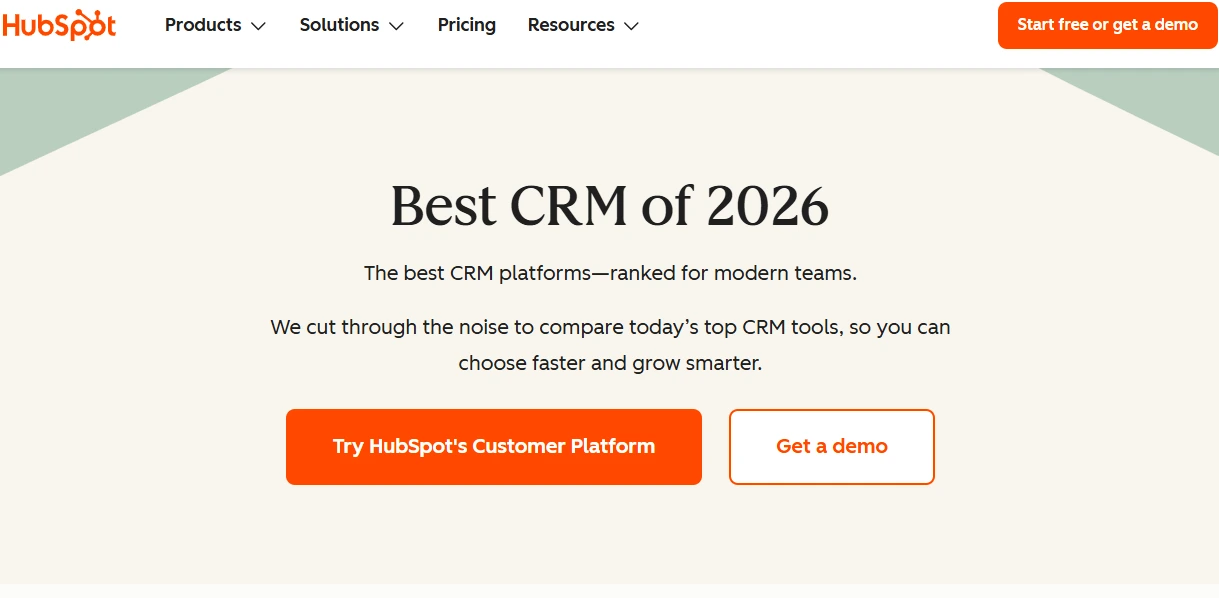Click the orange header CTA button
The width and height of the screenshot is (1219, 598).
point(1107,24)
